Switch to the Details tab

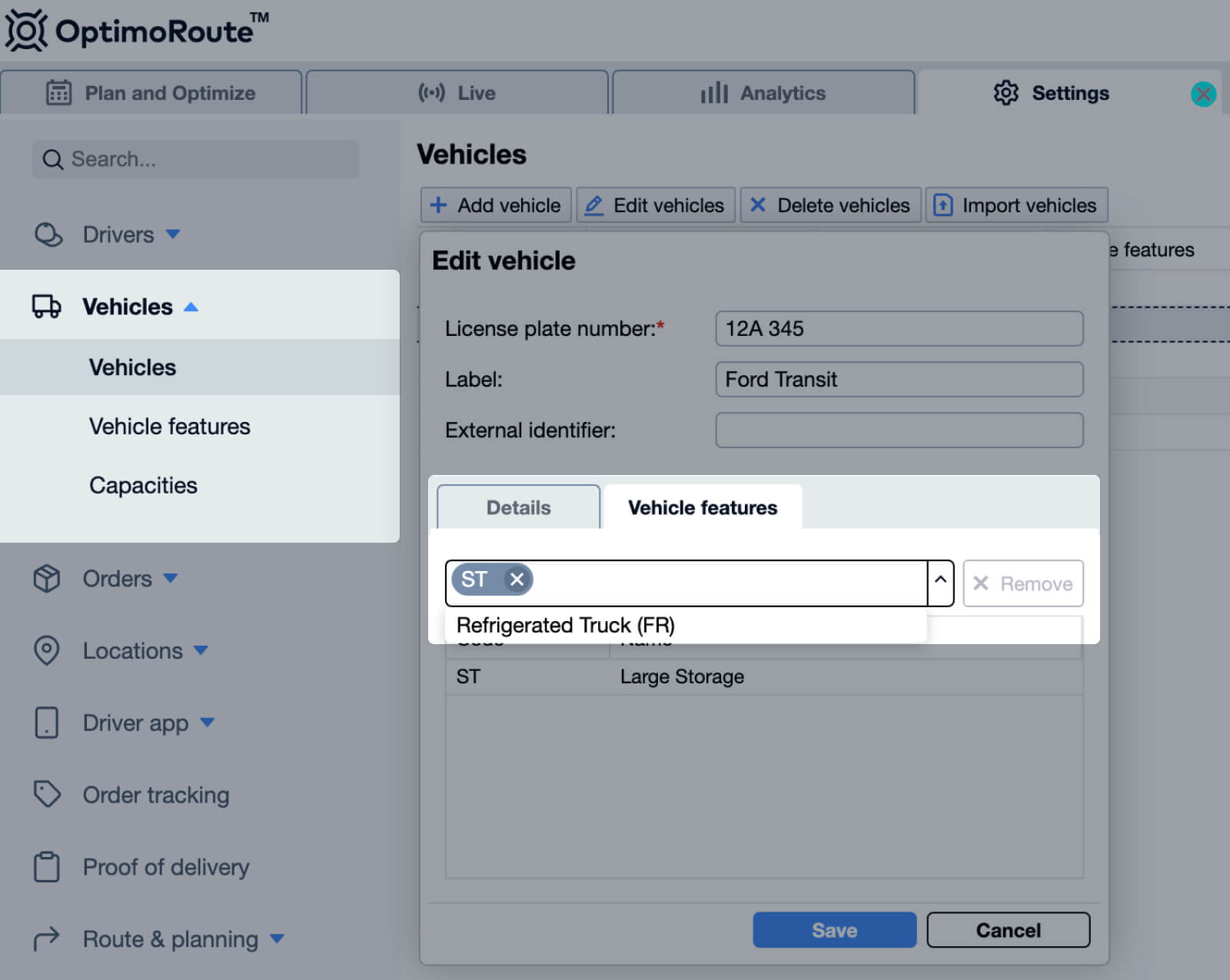[x=518, y=507]
